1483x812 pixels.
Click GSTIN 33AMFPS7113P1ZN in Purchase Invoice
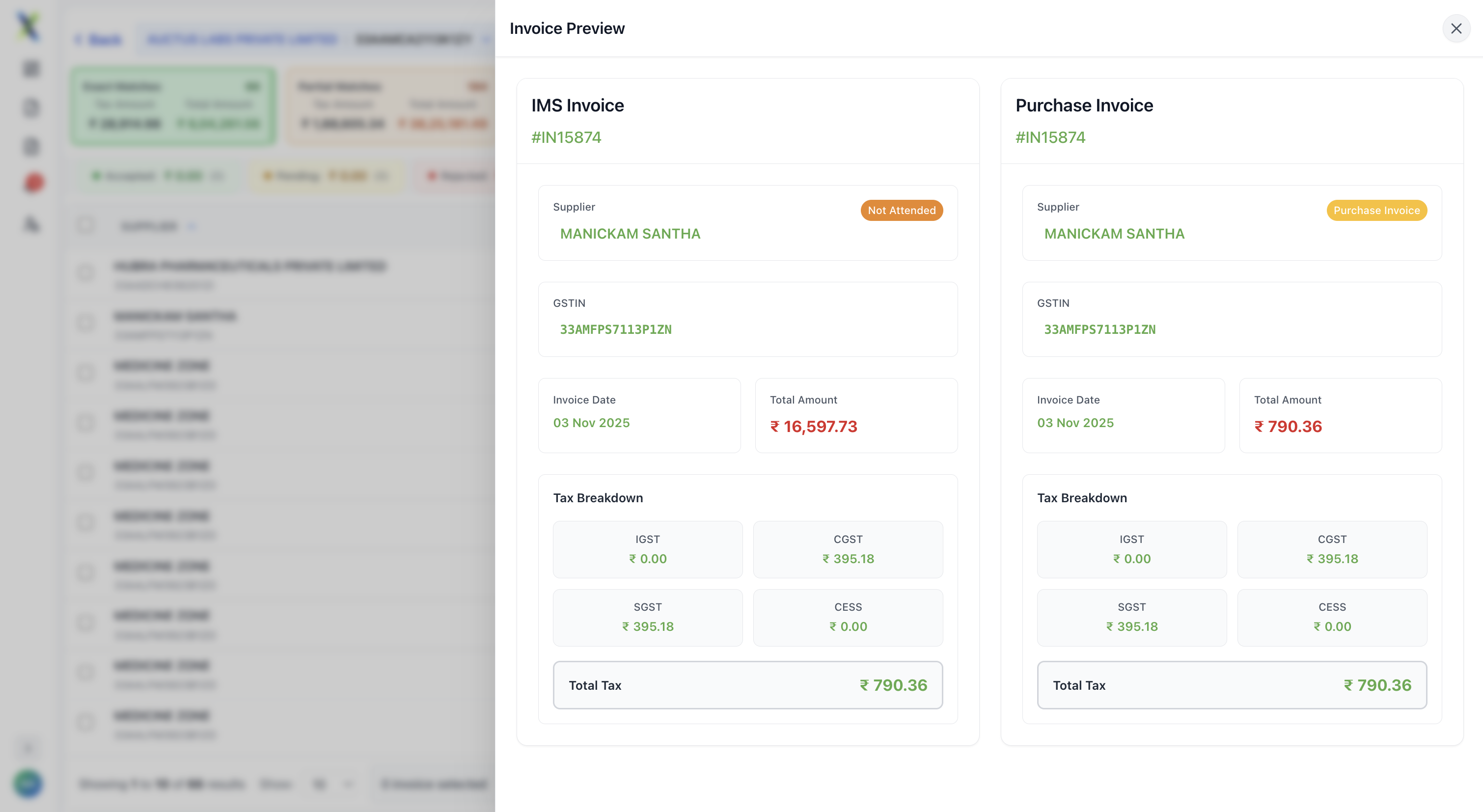pyautogui.click(x=1099, y=329)
